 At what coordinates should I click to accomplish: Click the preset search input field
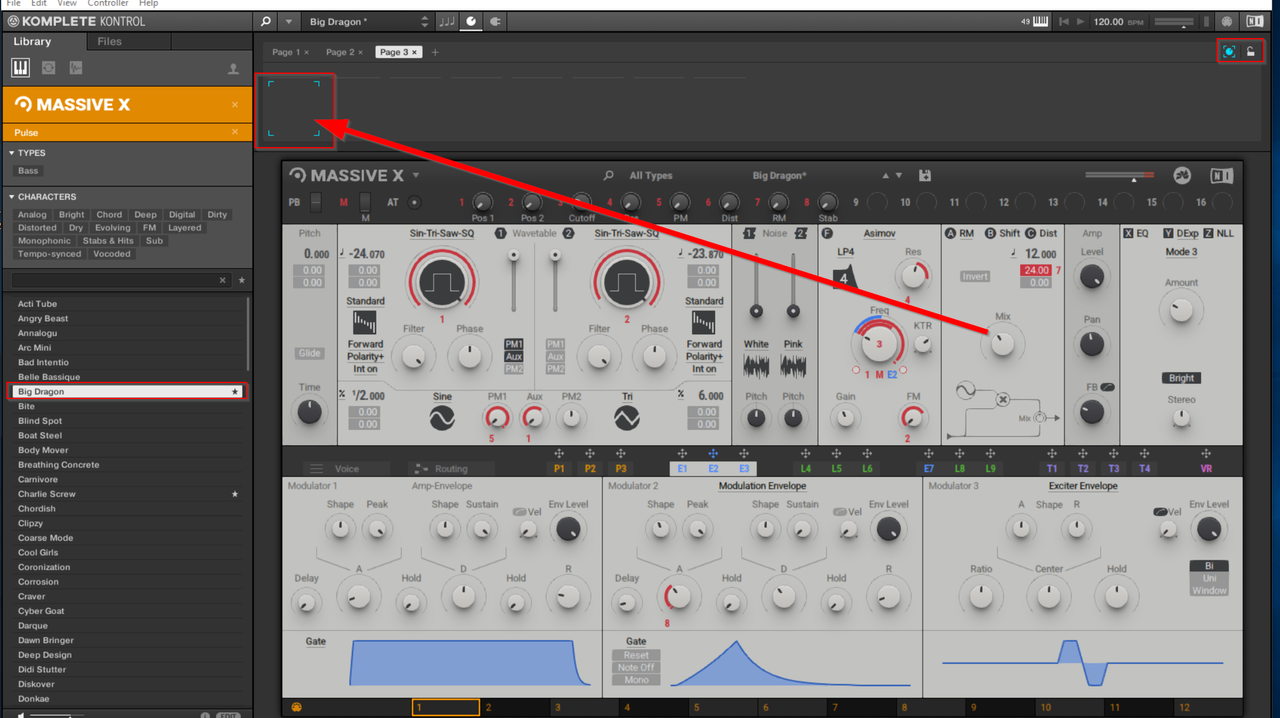pos(122,281)
